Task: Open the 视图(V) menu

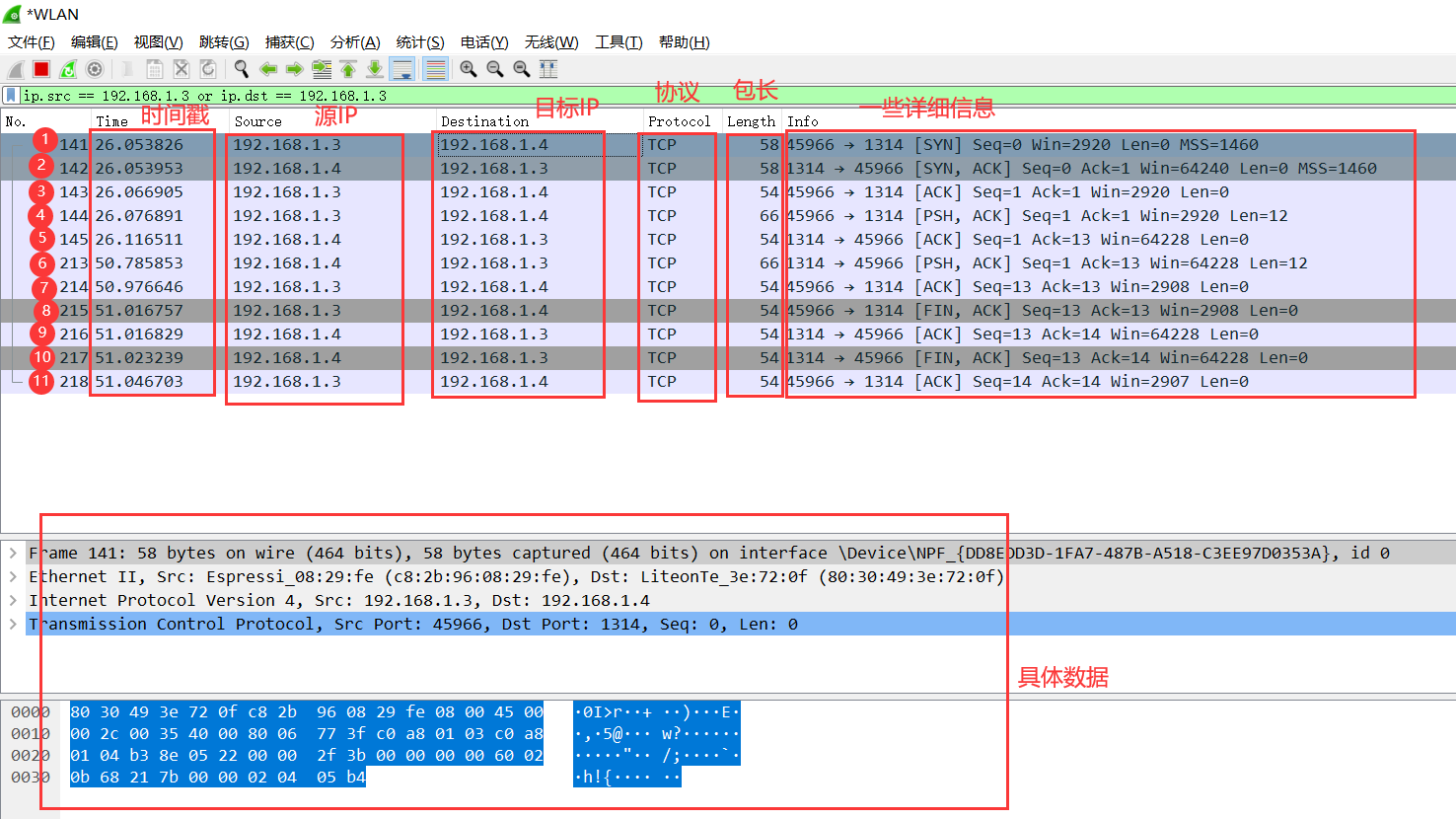Action: click(159, 42)
